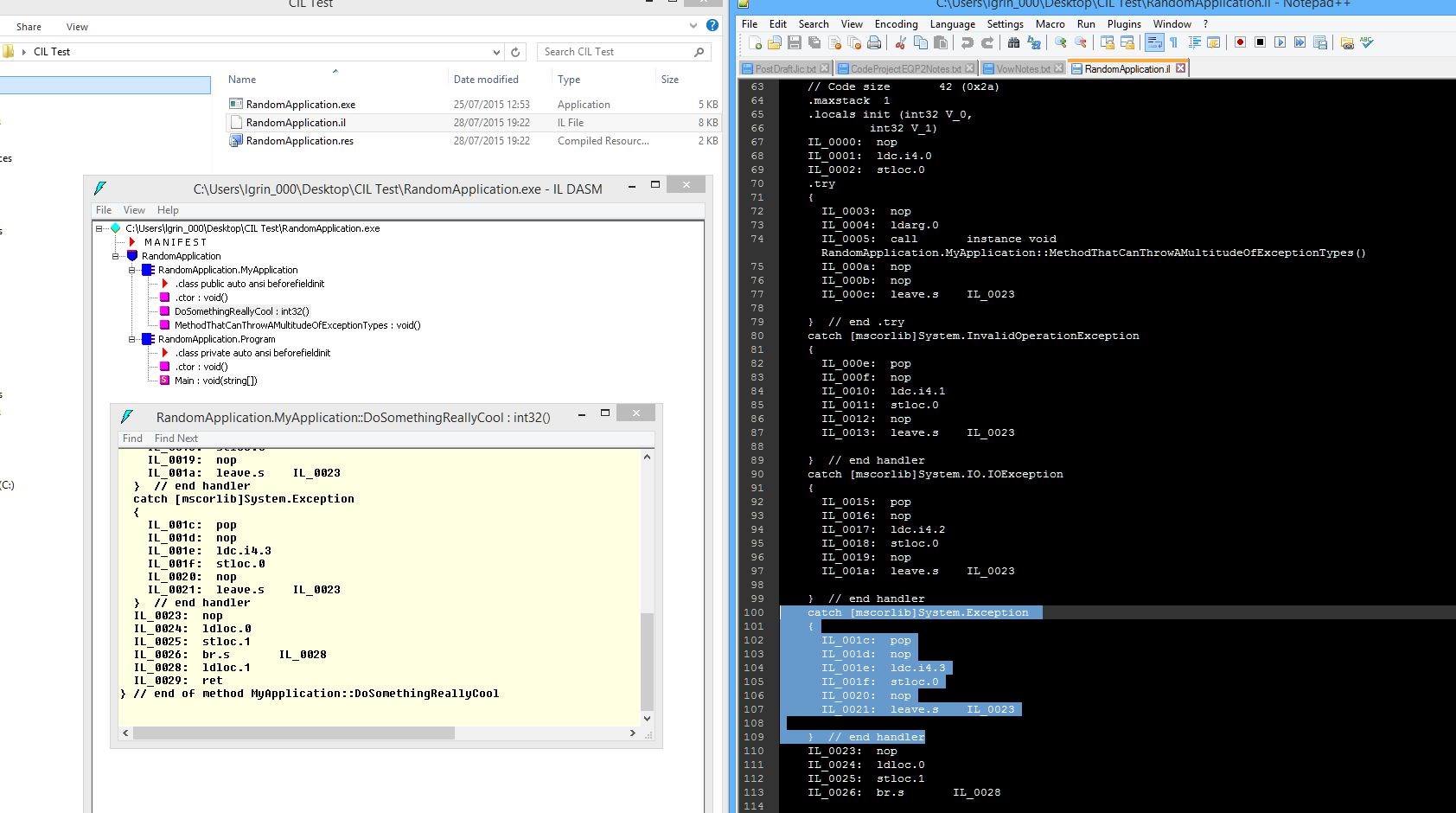The height and width of the screenshot is (813, 1456).
Task: Toggle Word Wrap in Notepad++ toolbar
Action: (x=1154, y=42)
